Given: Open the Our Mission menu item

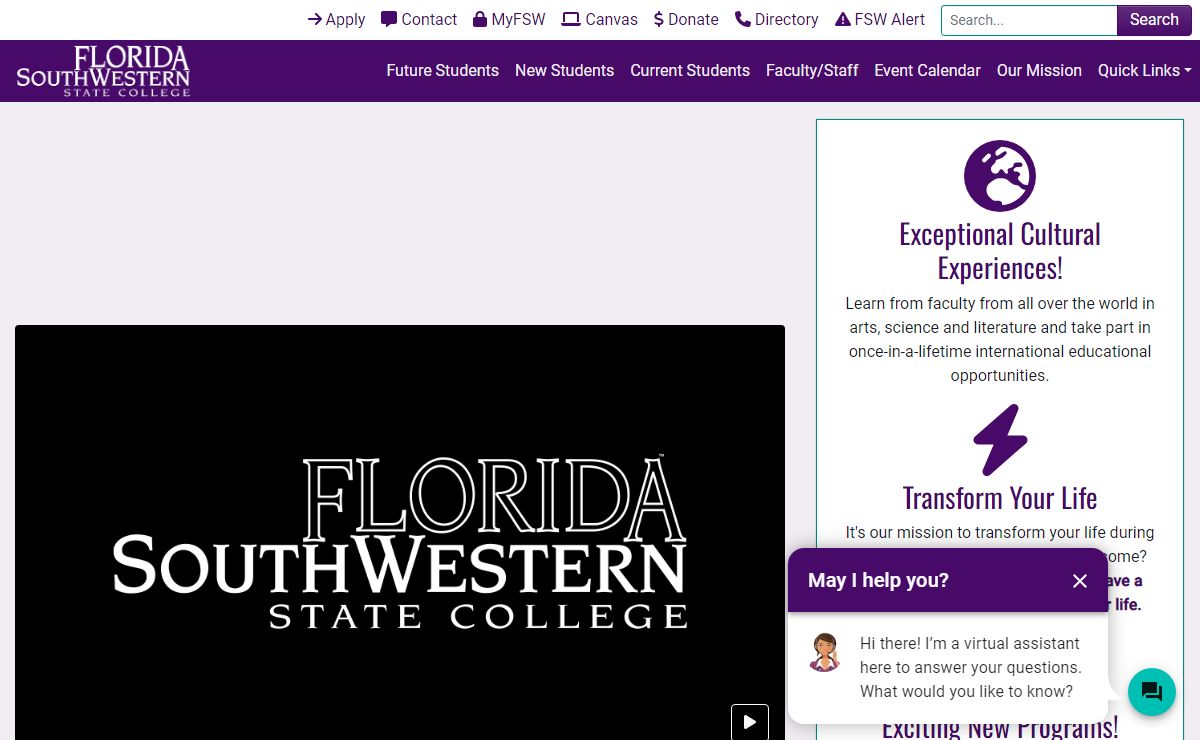Looking at the screenshot, I should (x=1039, y=70).
